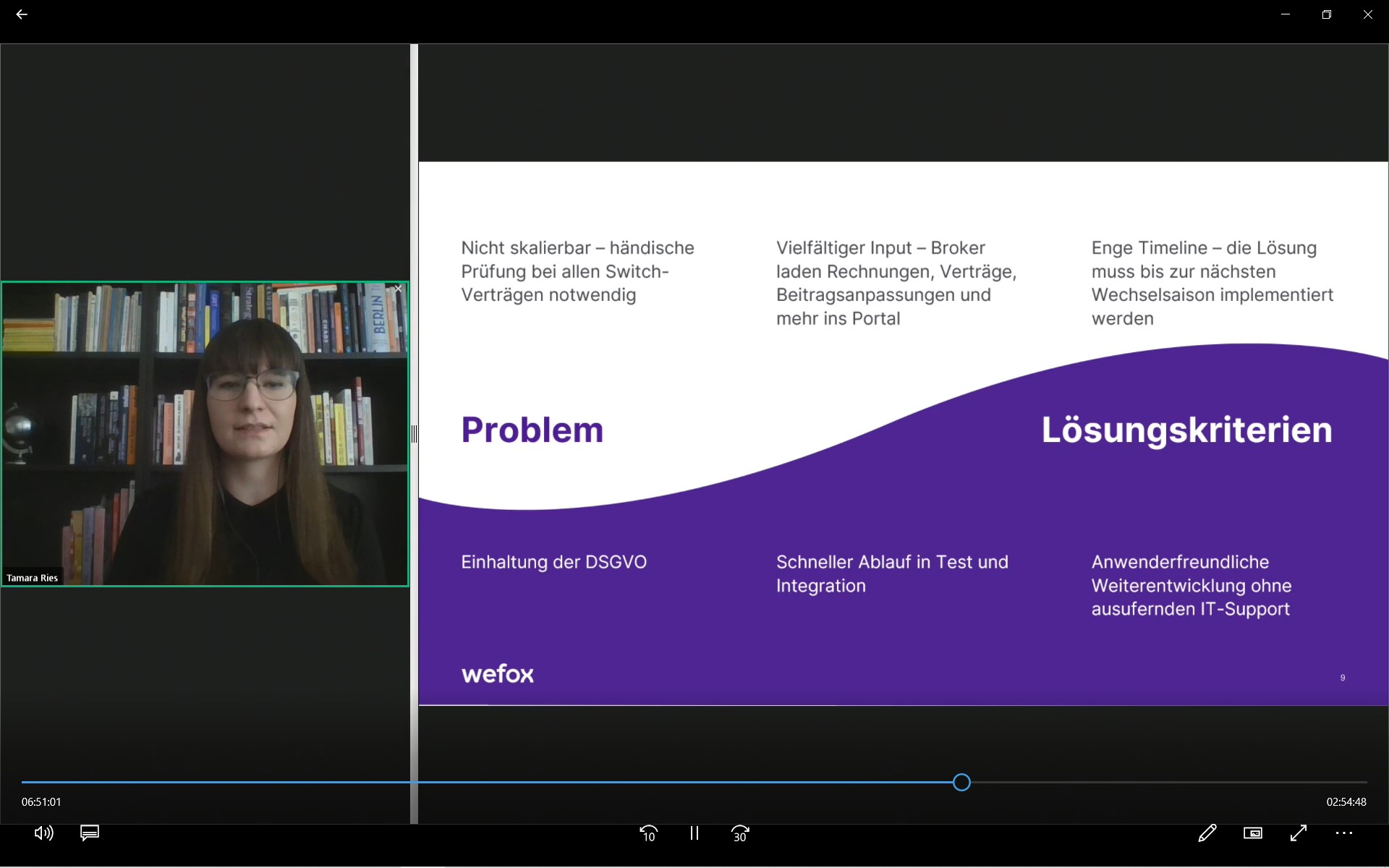The image size is (1389, 868).
Task: Open the more options ellipsis menu
Action: 1344,833
